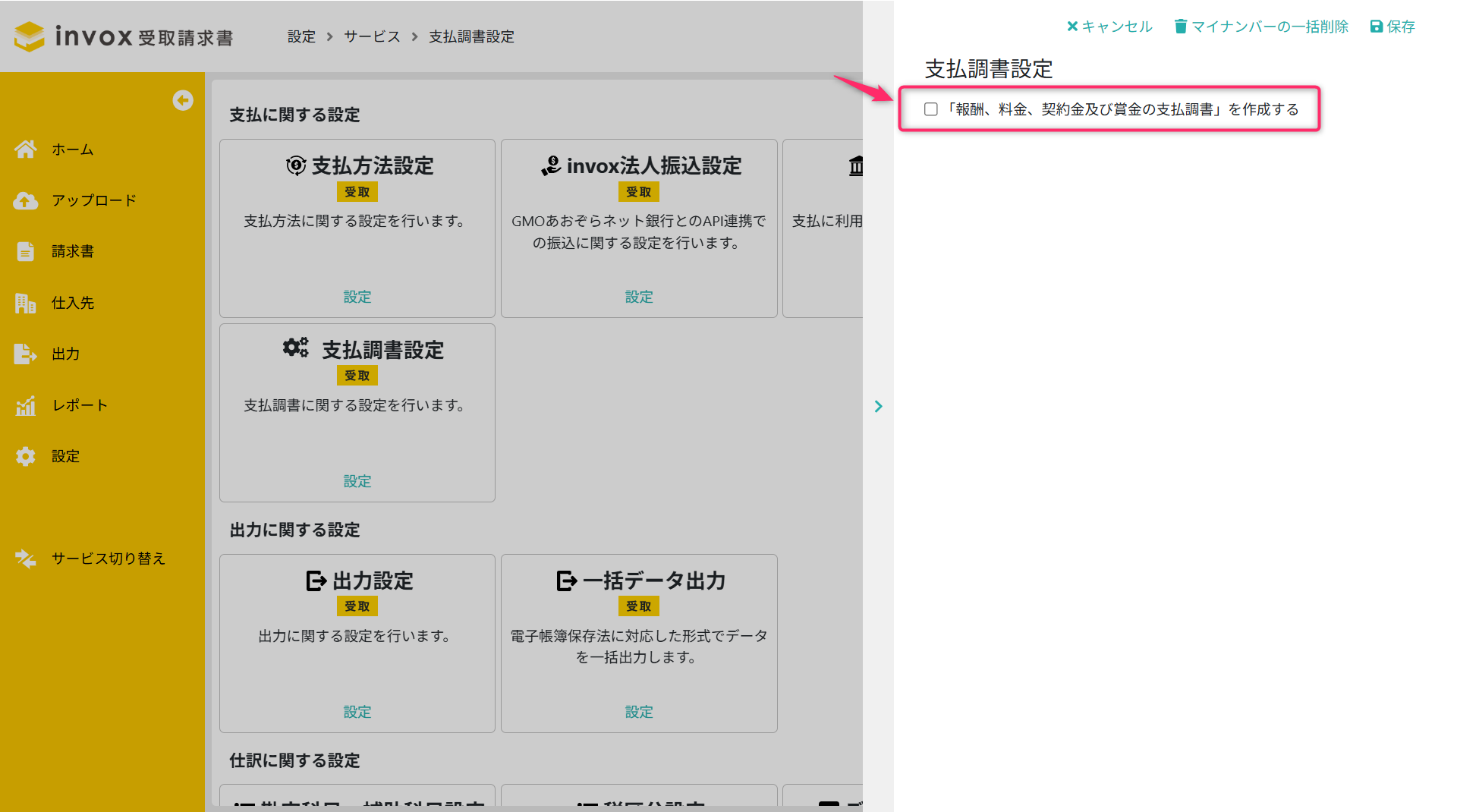Click the 仕入先 building icon
The width and height of the screenshot is (1457, 812).
tap(26, 303)
